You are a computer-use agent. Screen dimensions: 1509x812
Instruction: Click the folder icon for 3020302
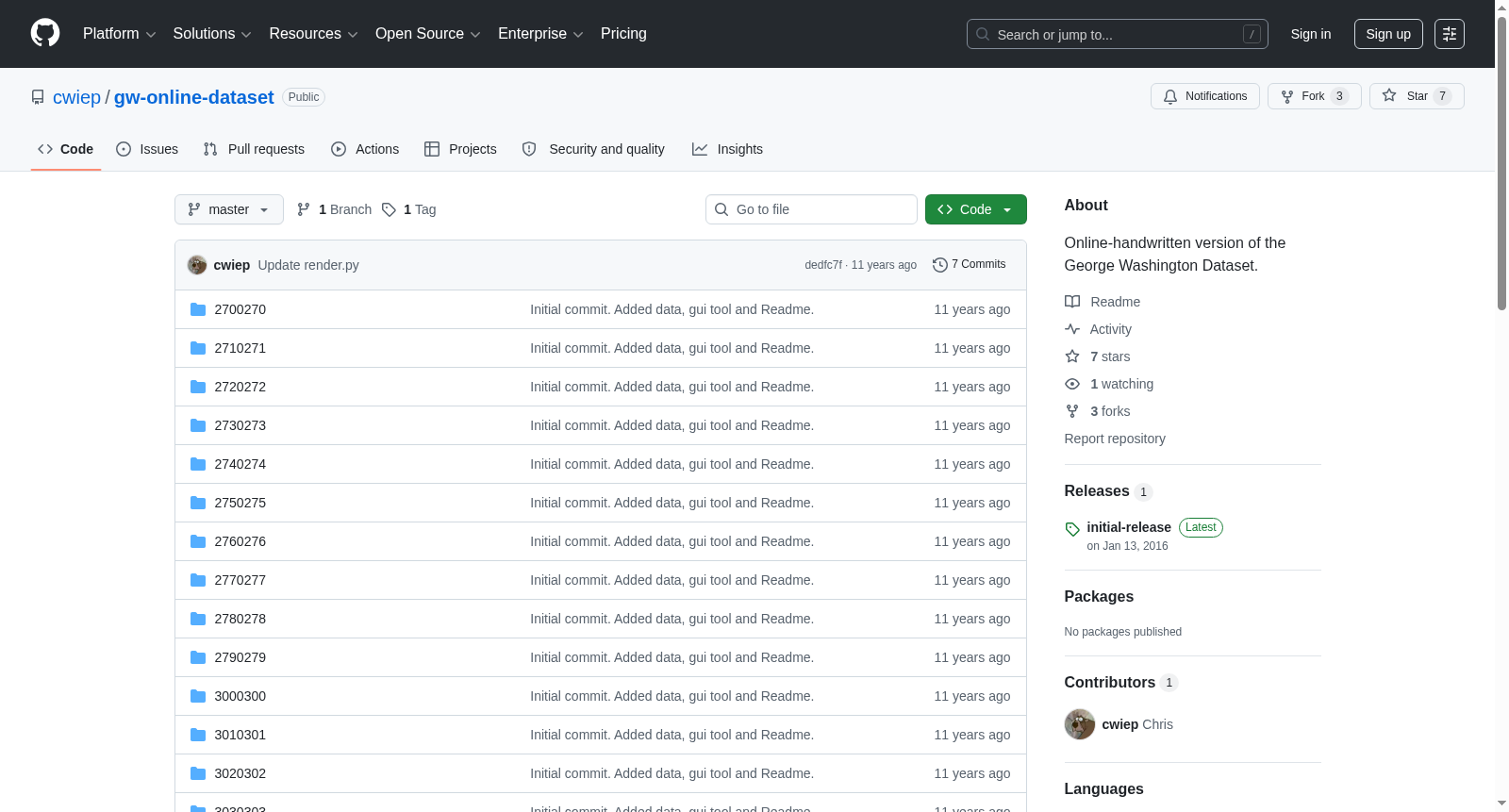[198, 773]
